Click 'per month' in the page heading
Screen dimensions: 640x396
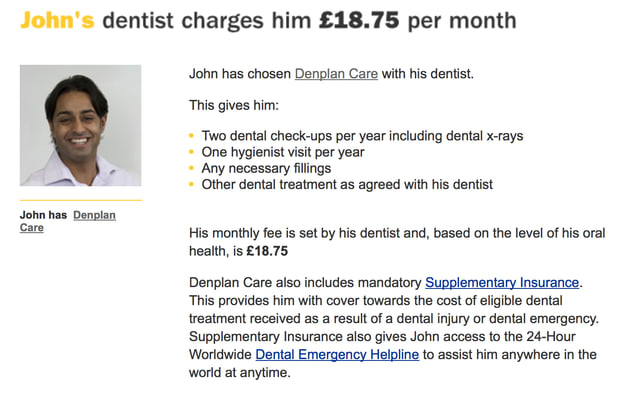(x=462, y=21)
